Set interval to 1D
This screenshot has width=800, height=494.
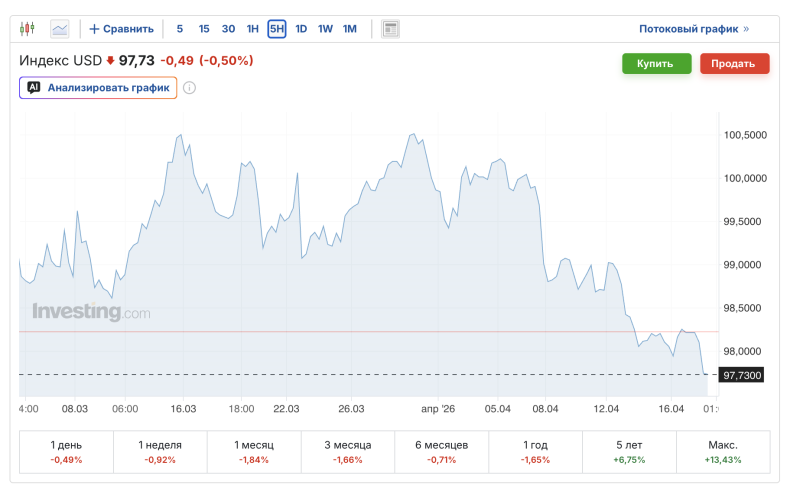(x=301, y=29)
